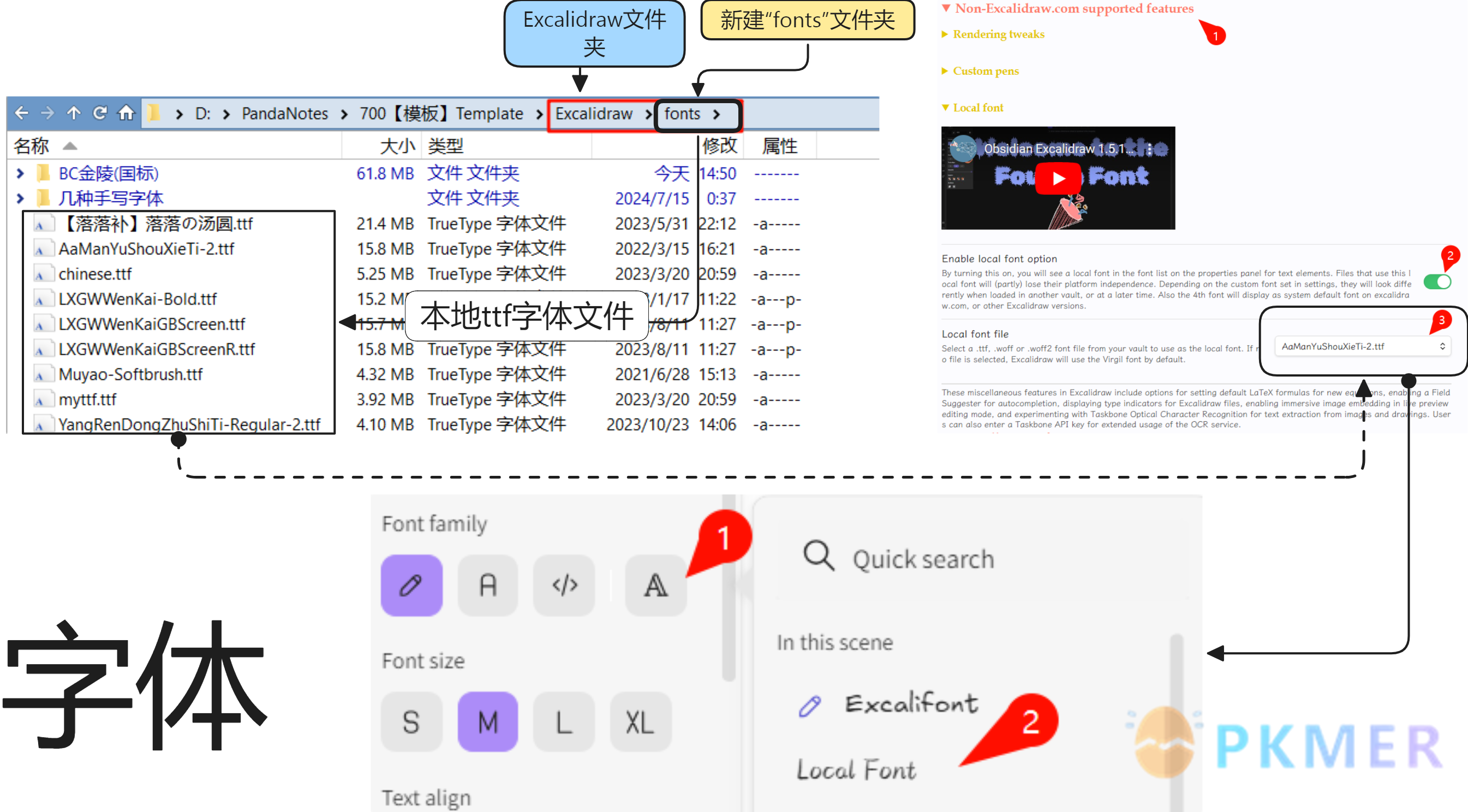Click the Back arrow in file explorer
The image size is (1468, 812).
22,113
